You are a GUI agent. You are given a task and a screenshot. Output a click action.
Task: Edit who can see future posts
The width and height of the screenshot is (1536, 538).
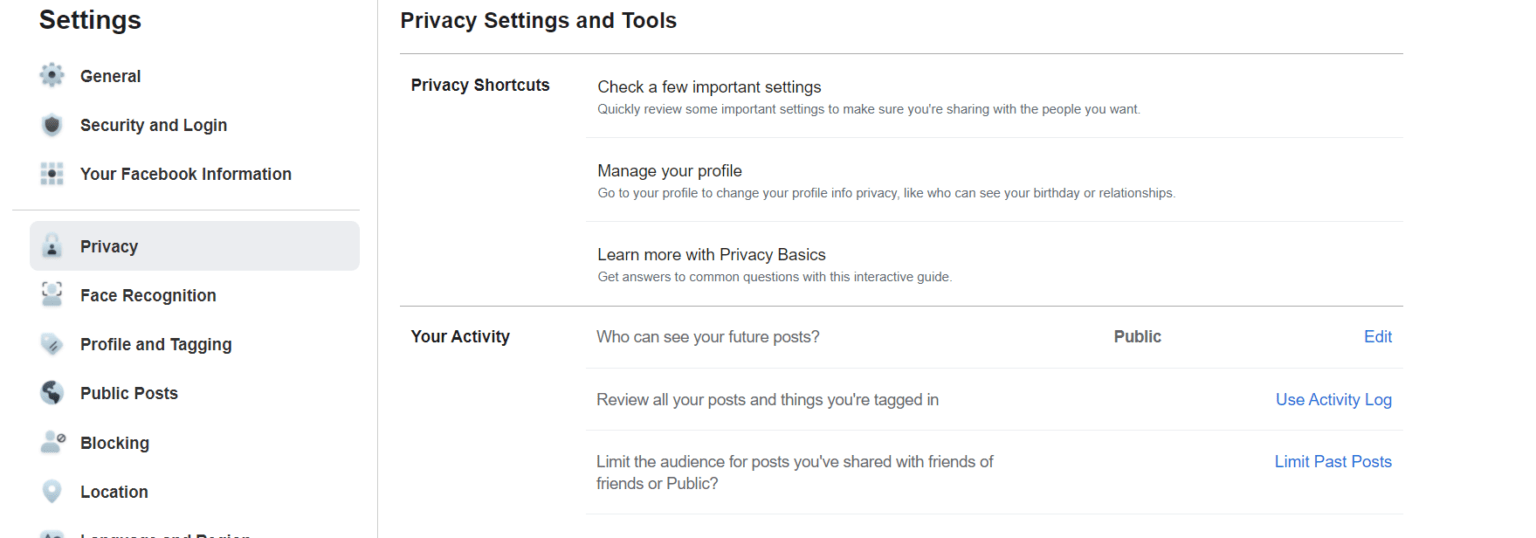(x=1377, y=337)
